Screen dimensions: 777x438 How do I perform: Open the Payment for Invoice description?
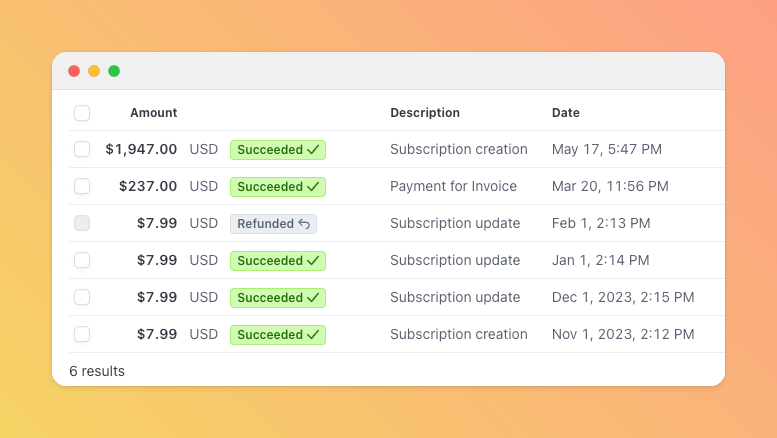[453, 186]
